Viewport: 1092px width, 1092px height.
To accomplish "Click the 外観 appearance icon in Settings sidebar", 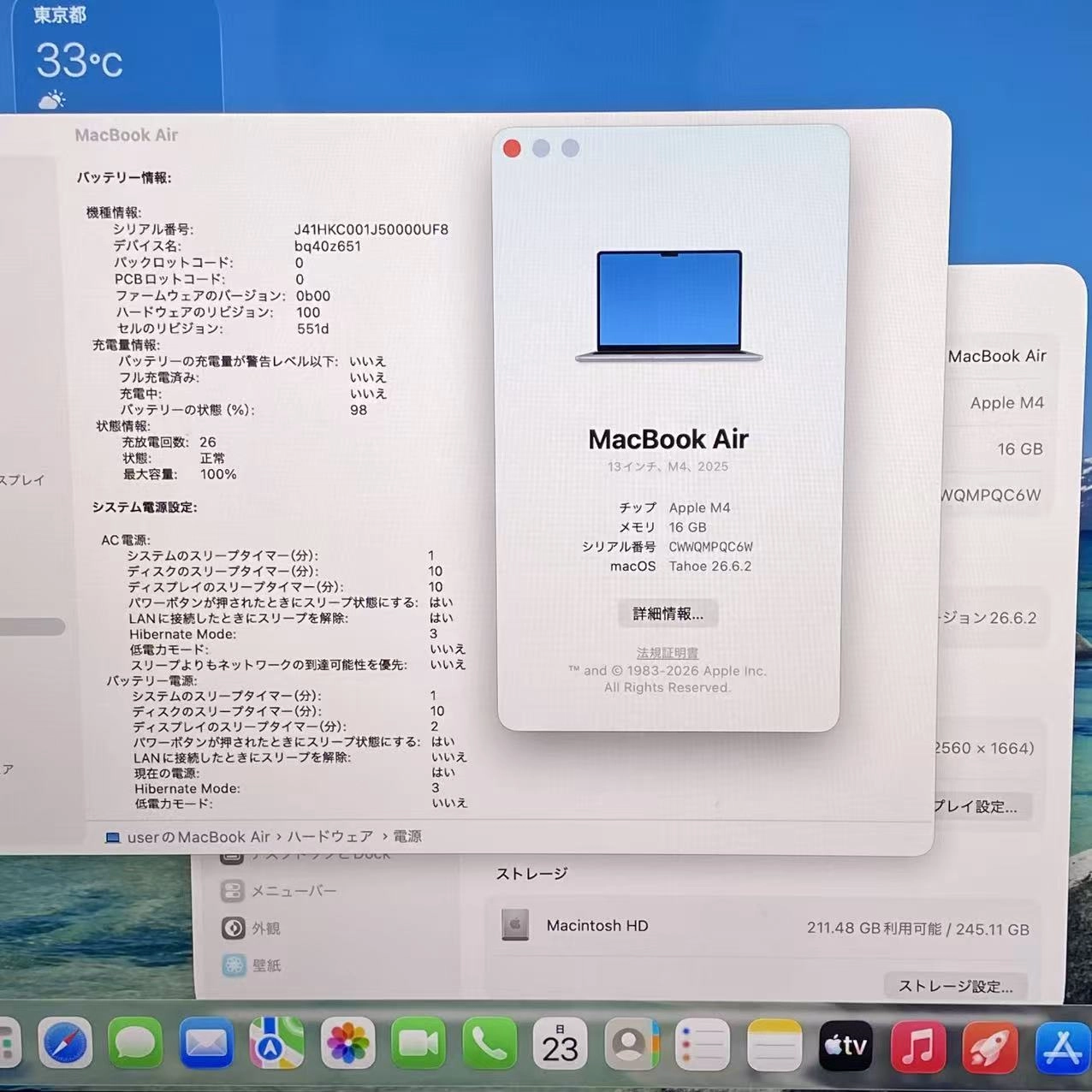I will 233,928.
